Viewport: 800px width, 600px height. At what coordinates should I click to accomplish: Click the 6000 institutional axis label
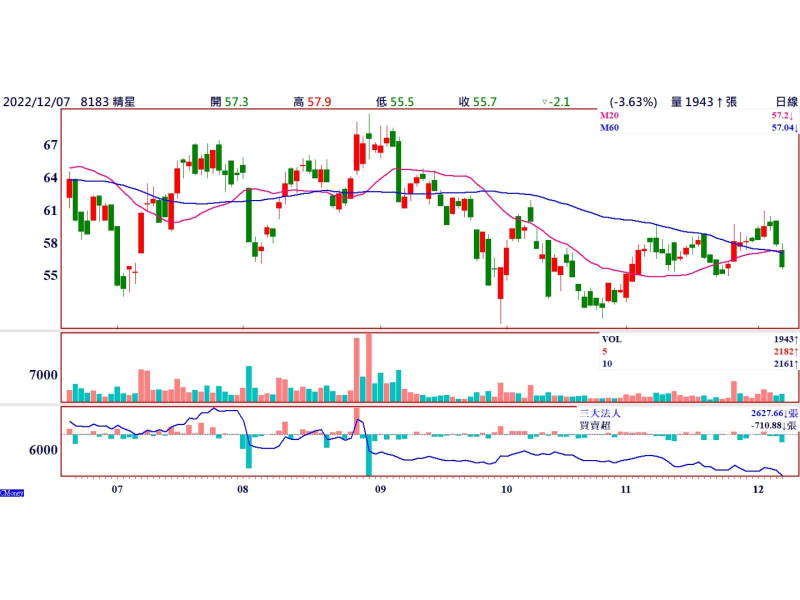pos(43,450)
